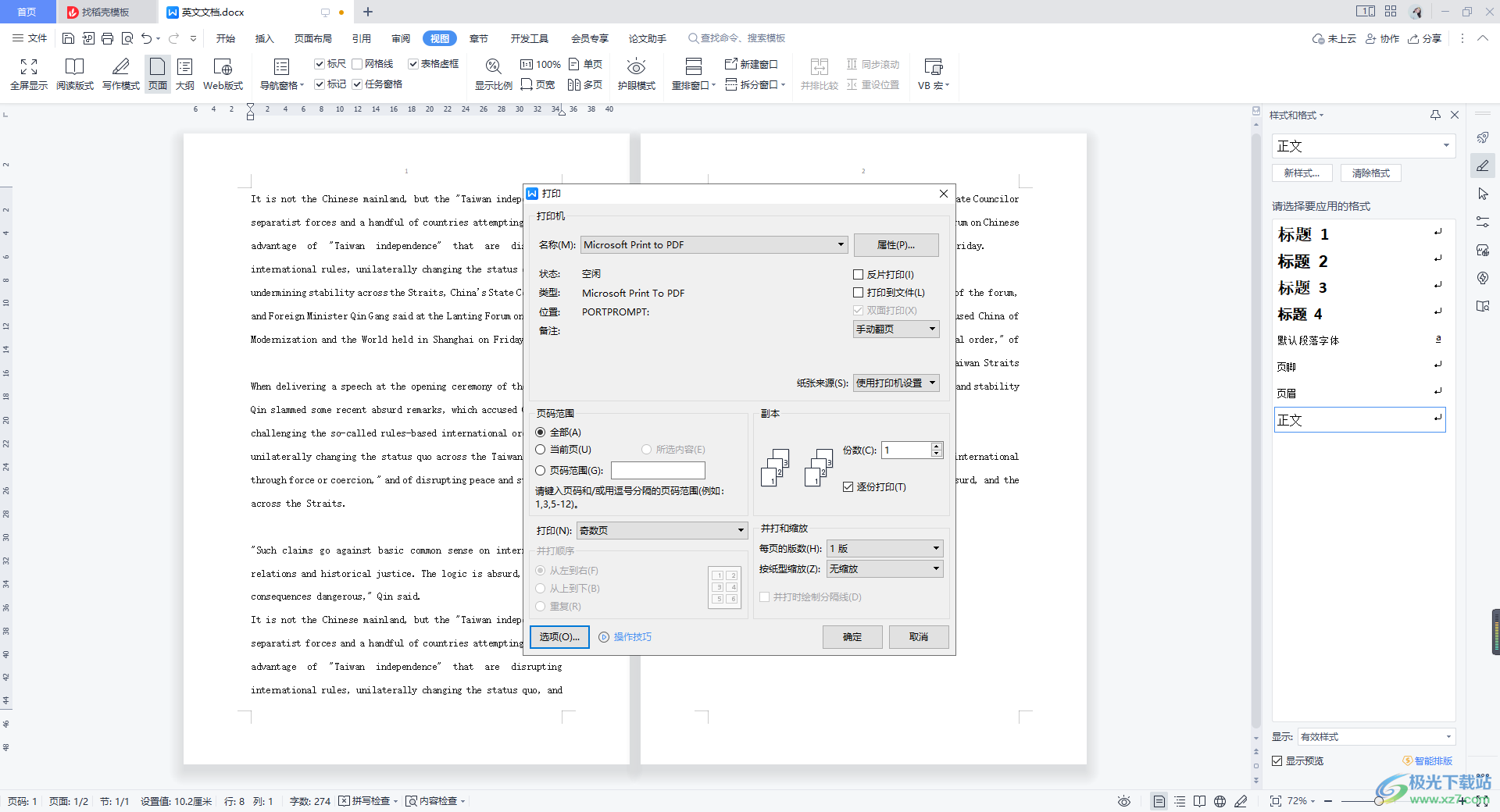Click the print preview icon
The height and width of the screenshot is (812, 1500).
click(127, 37)
